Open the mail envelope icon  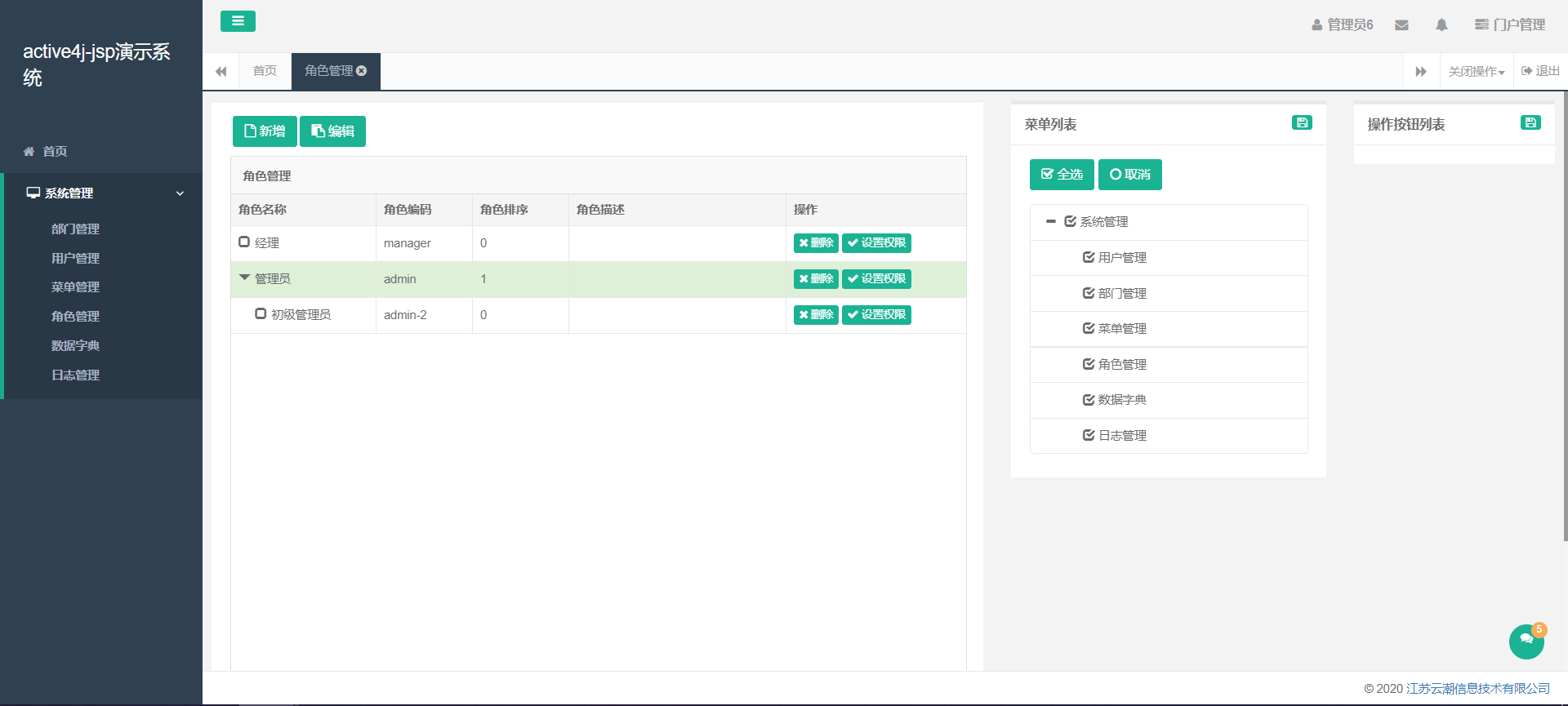1401,25
